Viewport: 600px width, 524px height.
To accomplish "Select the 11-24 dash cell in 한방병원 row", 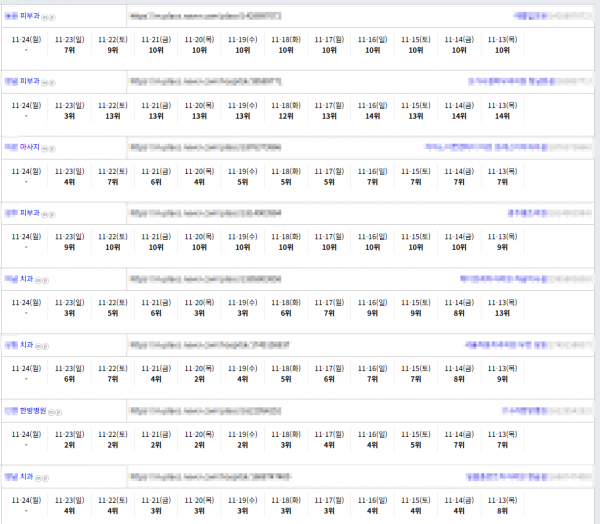I will click(26, 439).
